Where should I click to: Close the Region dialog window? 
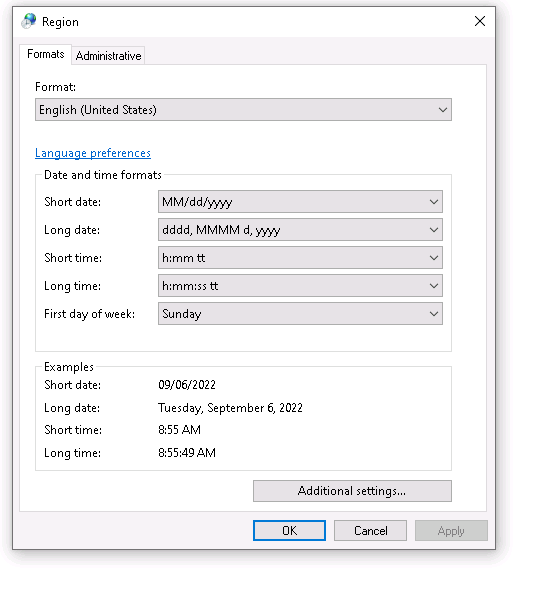480,21
